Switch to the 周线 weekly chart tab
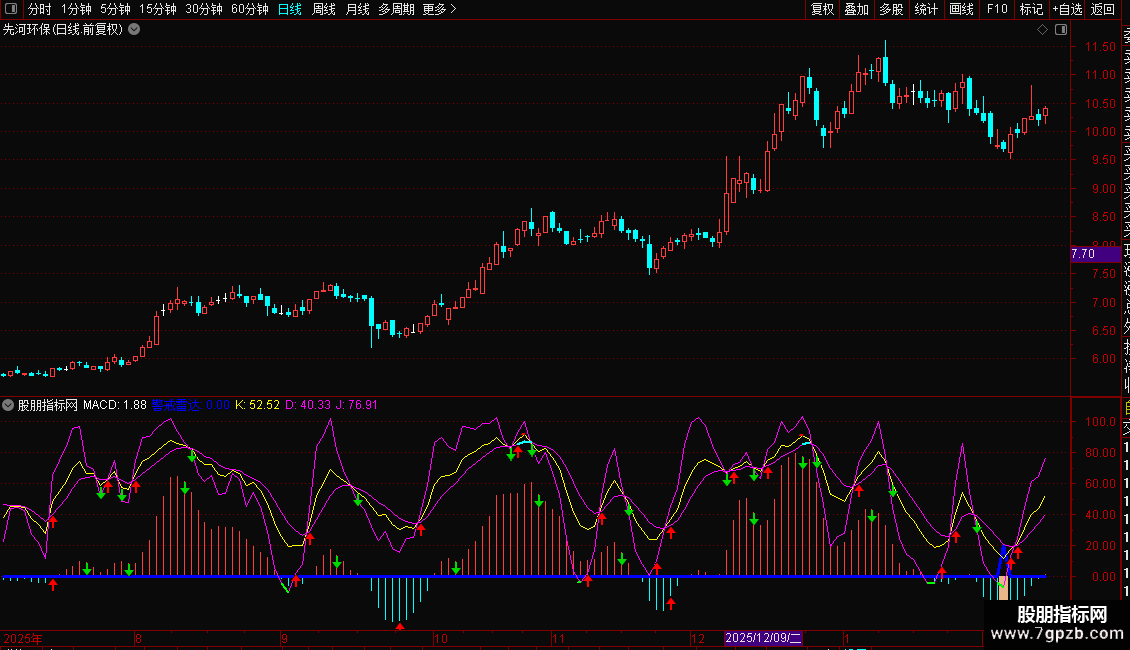 (x=324, y=9)
